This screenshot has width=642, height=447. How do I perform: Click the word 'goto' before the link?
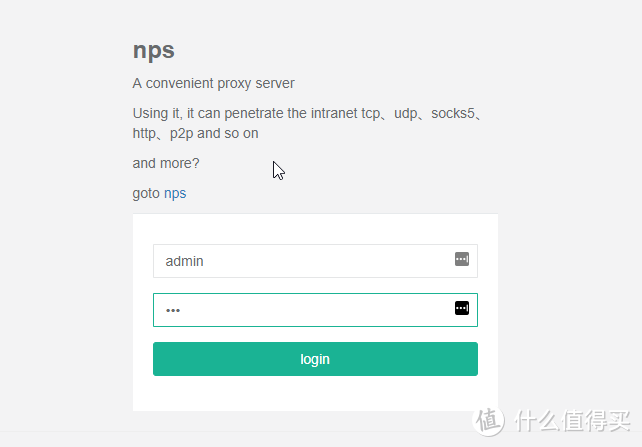coord(146,193)
